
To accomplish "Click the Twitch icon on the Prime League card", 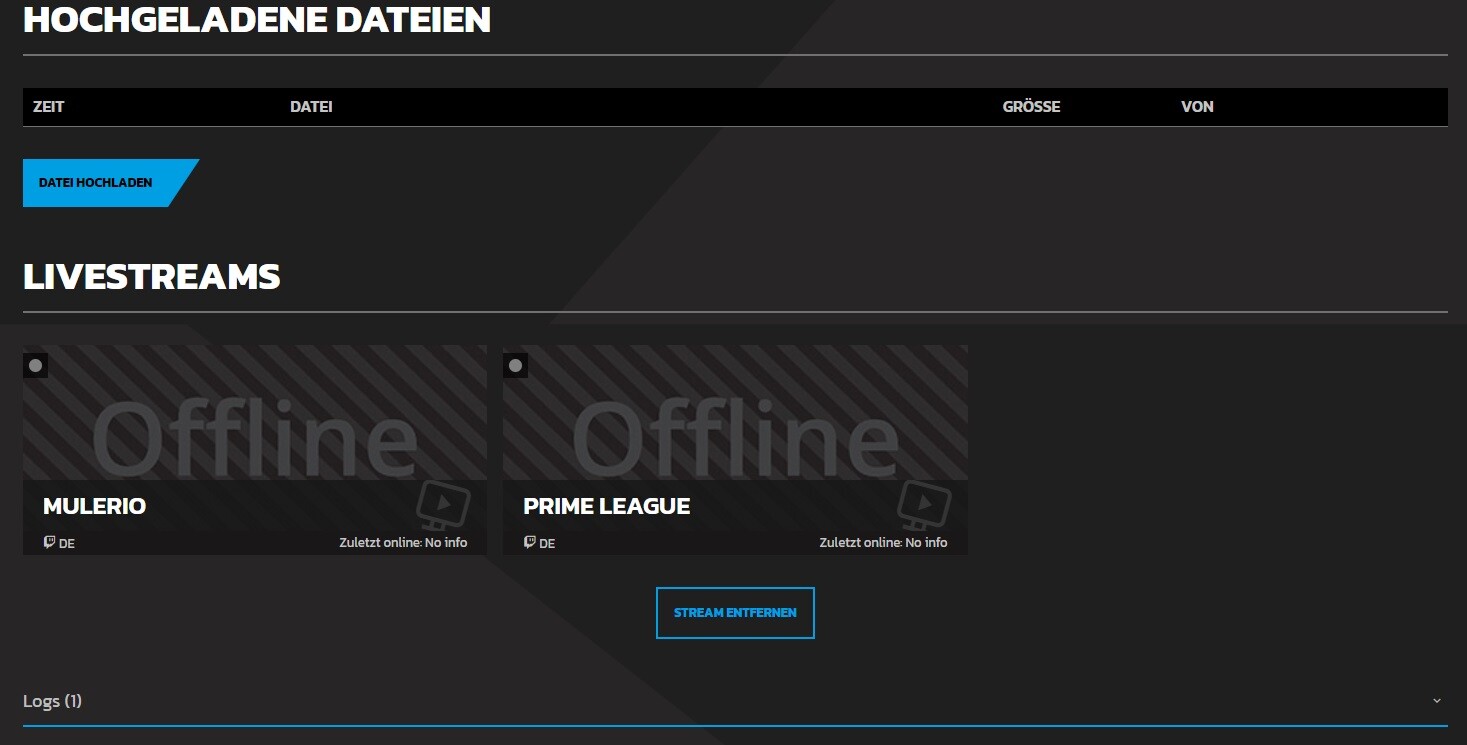I will point(530,543).
